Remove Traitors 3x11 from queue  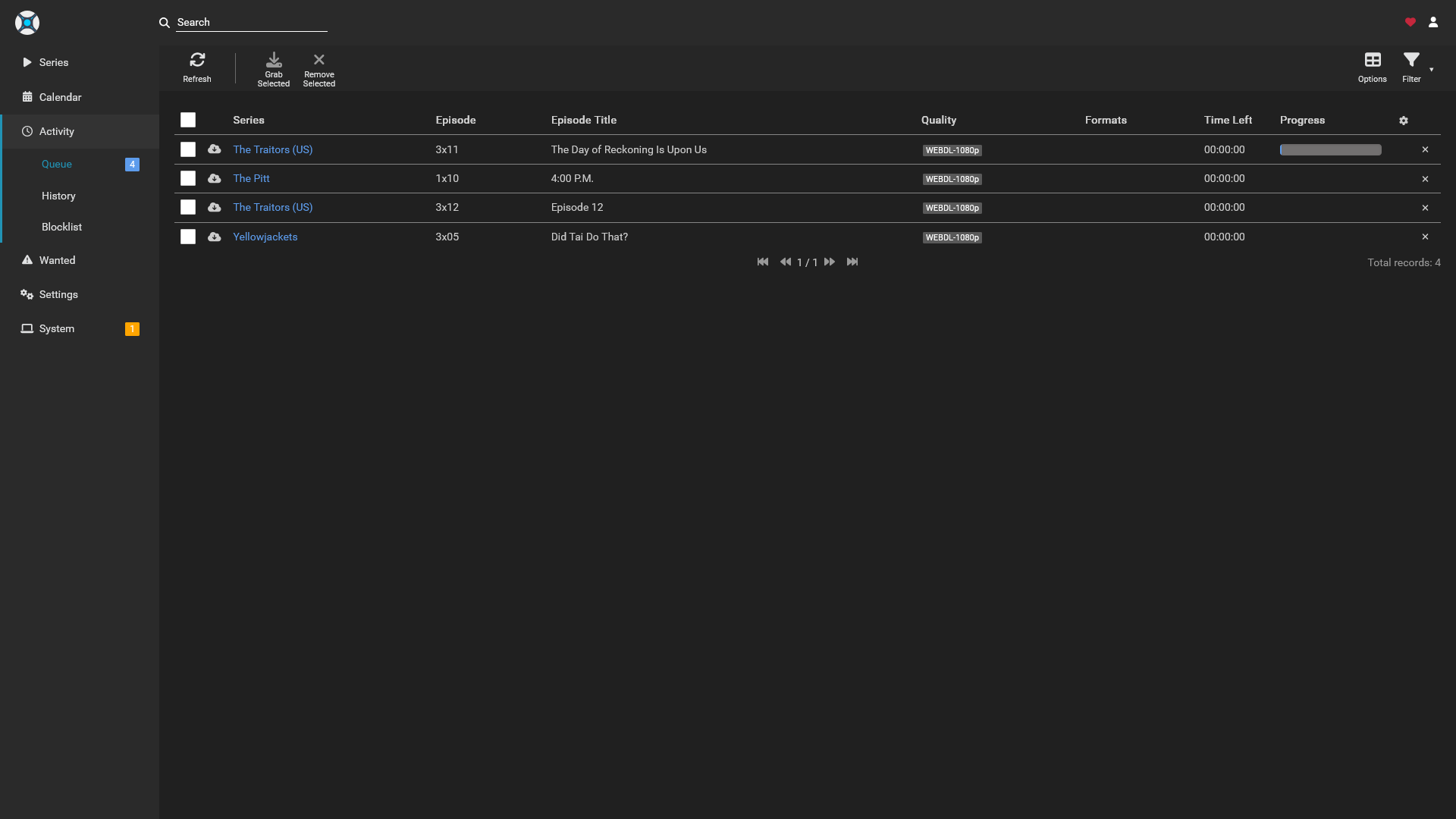pos(1425,149)
